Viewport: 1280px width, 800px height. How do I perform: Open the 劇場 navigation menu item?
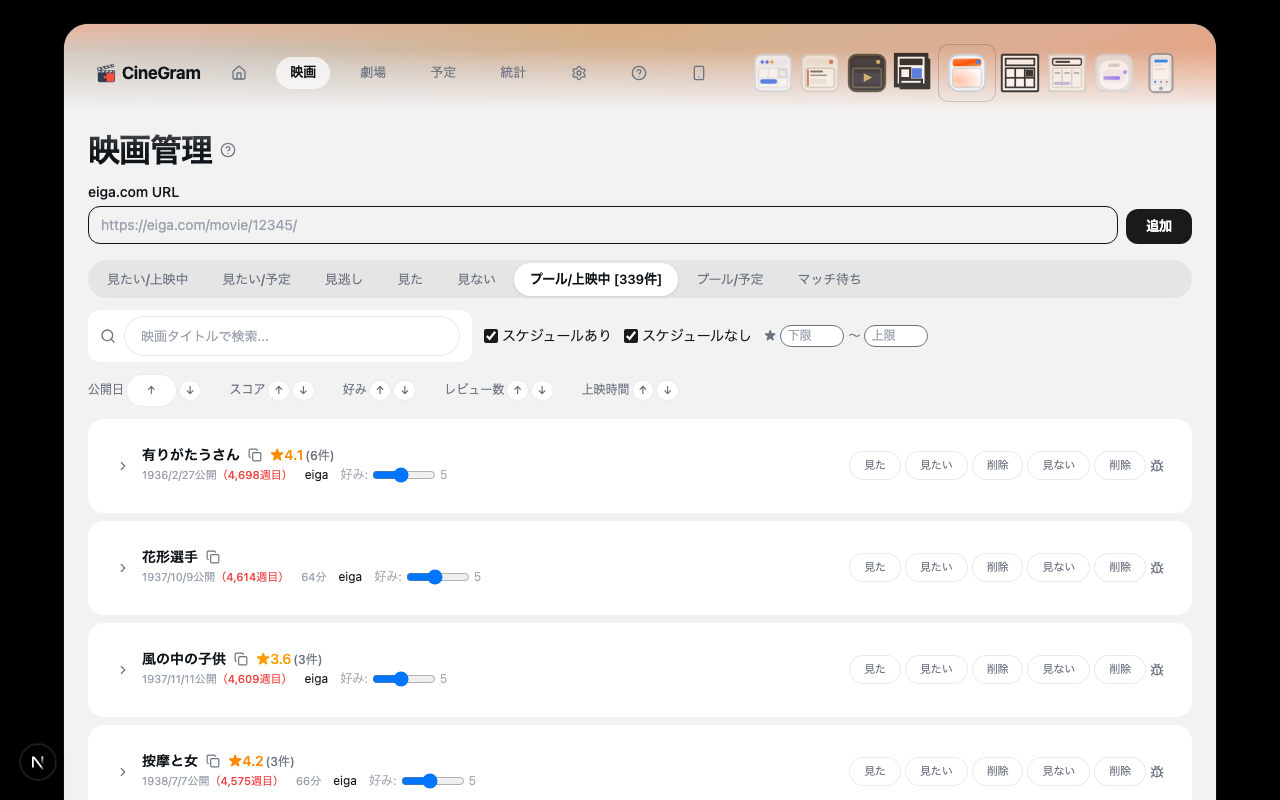click(373, 73)
